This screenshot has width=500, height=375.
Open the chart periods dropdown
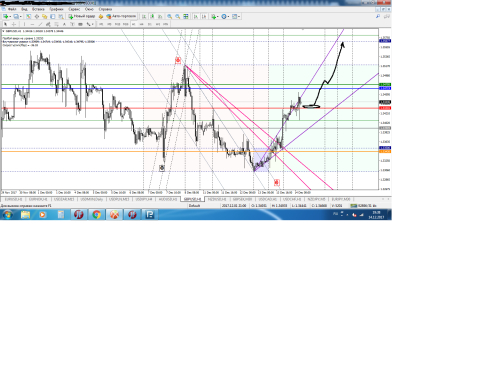[x=225, y=16]
